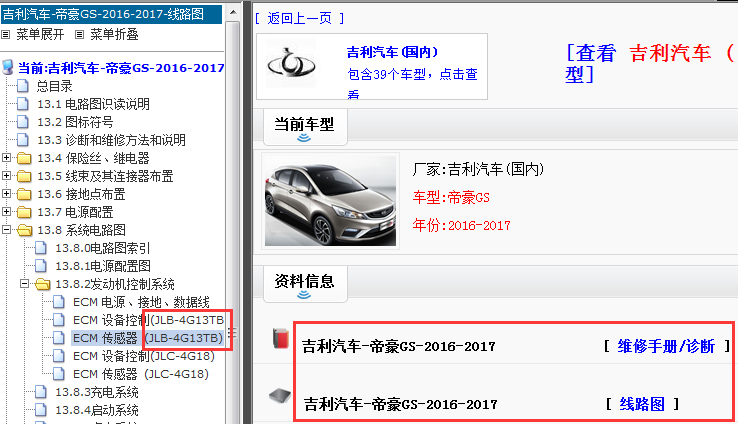This screenshot has width=738, height=424.
Task: Click the page icon for ECM 传感器 (JLC-4G18)
Action: [x=59, y=374]
